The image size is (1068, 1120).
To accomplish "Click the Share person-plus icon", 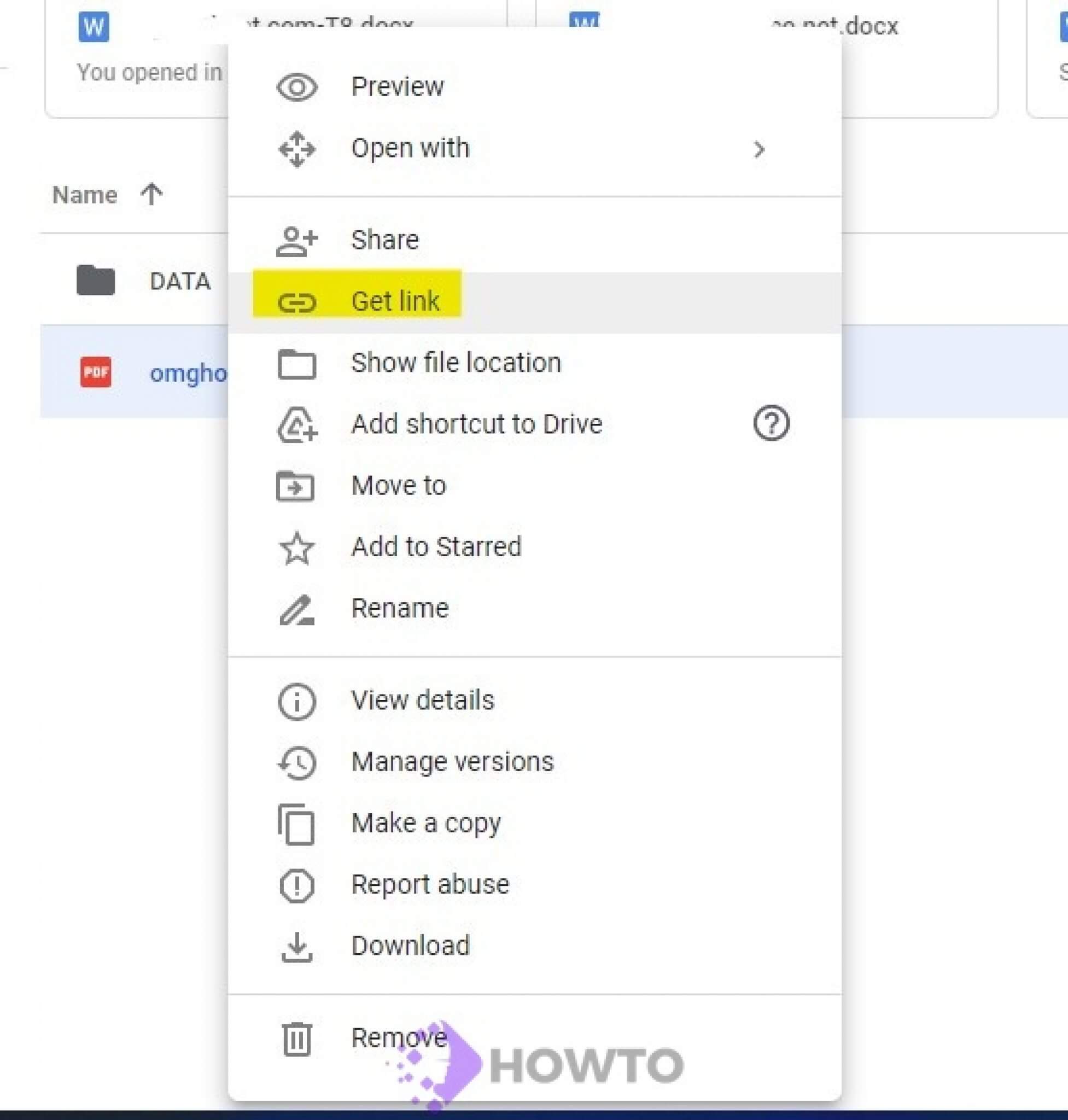I will point(296,240).
